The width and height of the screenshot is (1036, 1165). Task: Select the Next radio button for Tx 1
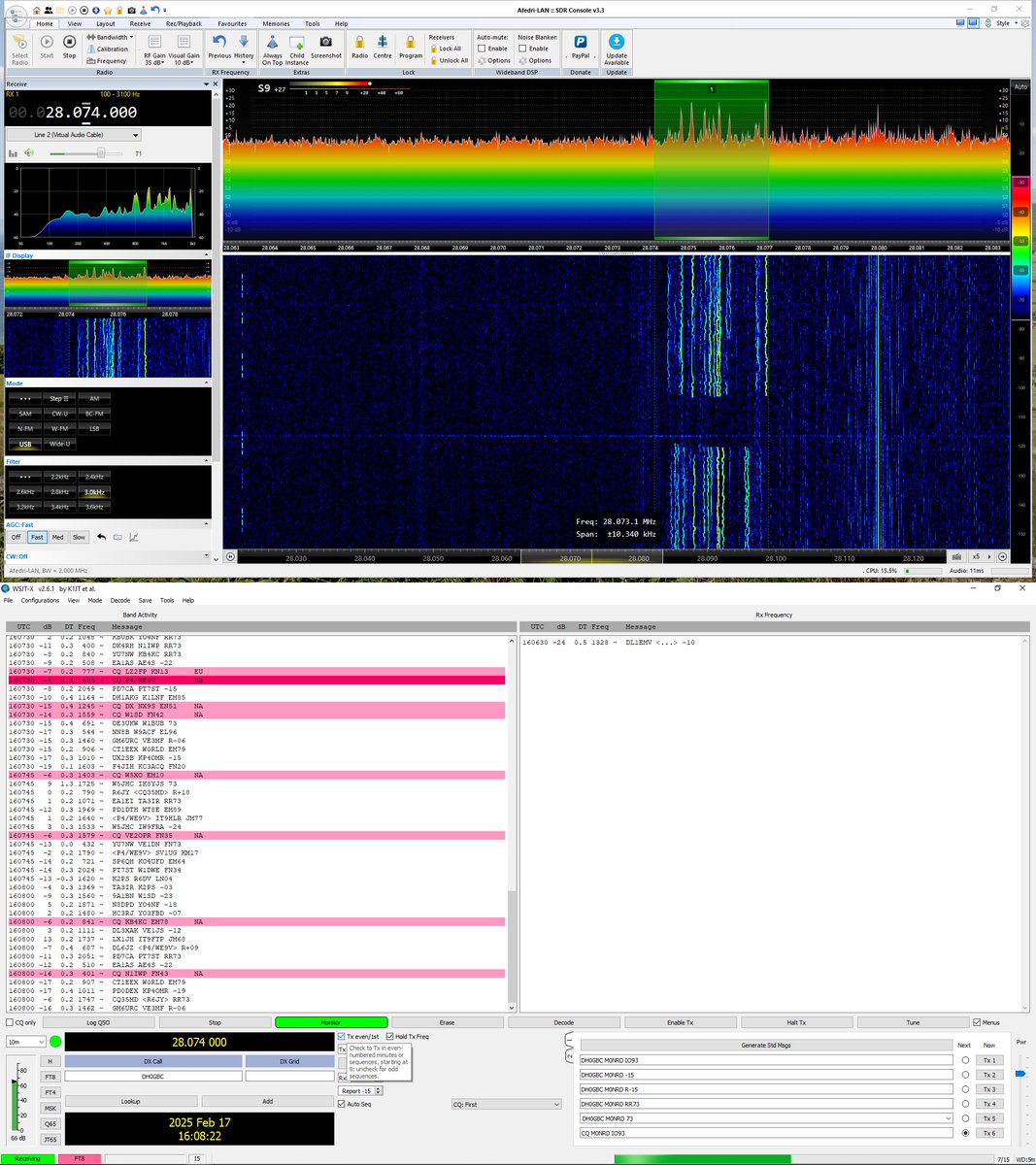[965, 1060]
